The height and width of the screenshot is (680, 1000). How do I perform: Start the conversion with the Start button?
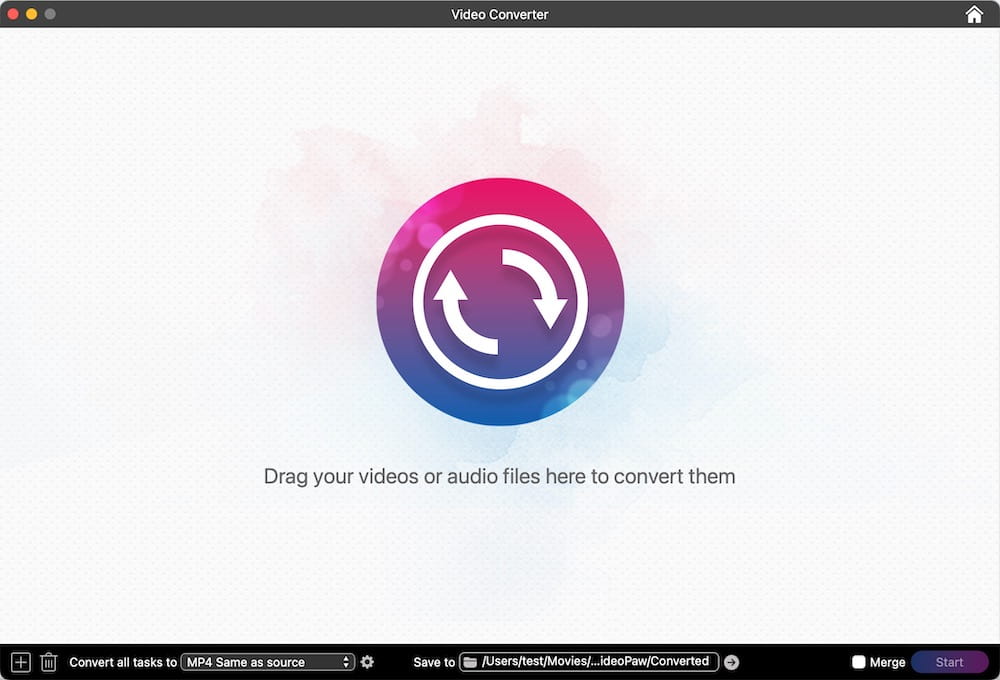click(x=948, y=661)
